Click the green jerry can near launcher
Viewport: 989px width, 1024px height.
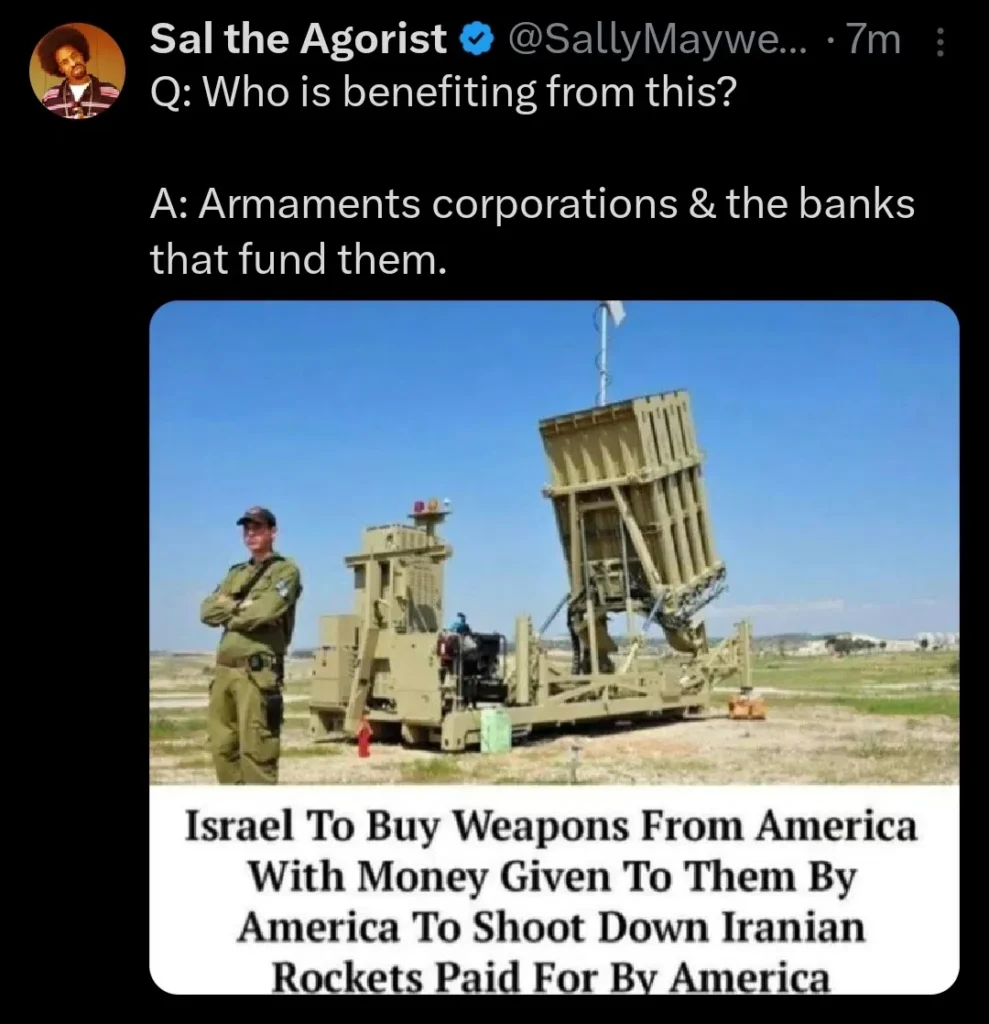[495, 731]
